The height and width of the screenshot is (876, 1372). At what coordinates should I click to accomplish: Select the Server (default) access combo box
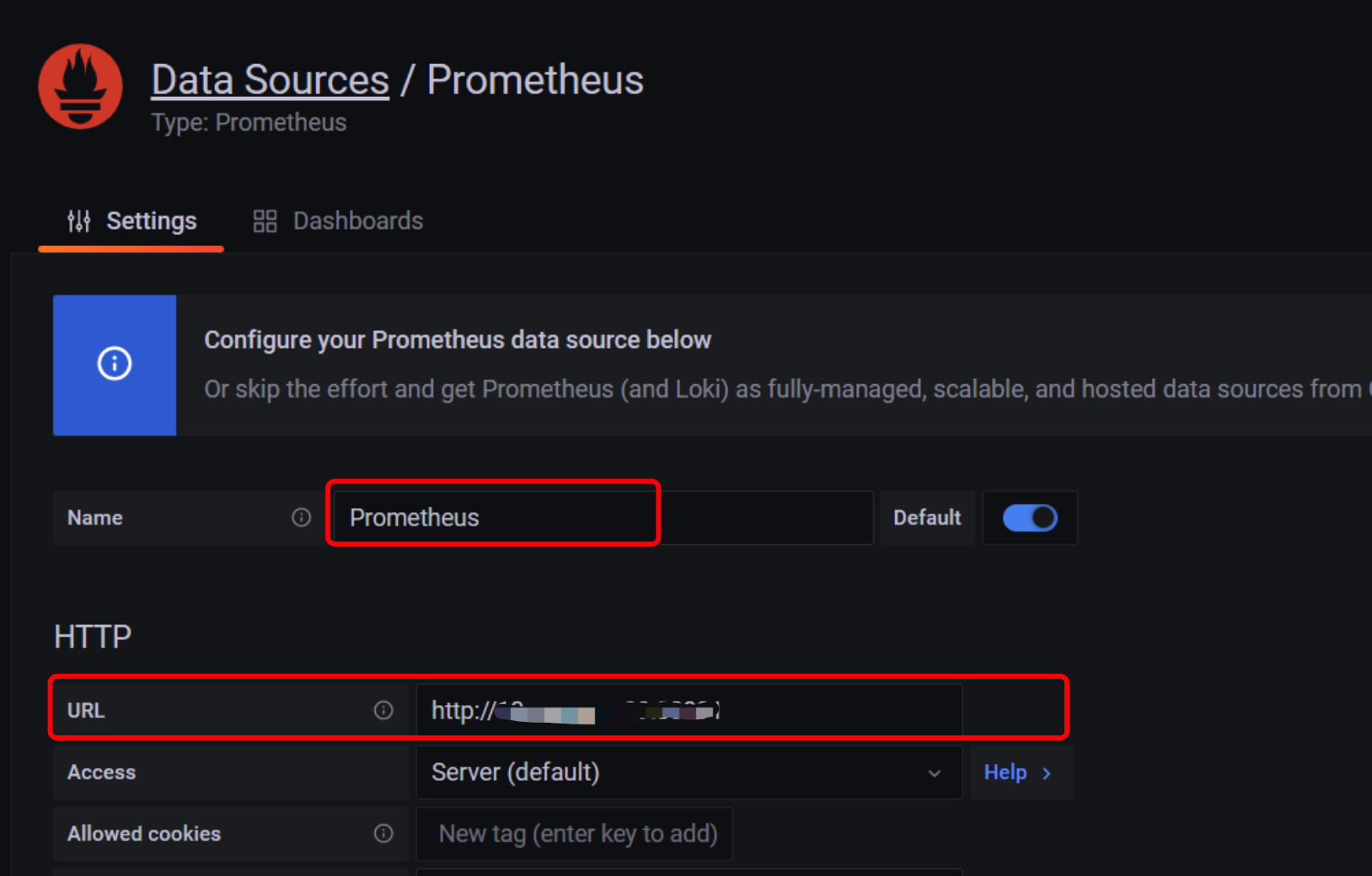(x=674, y=772)
